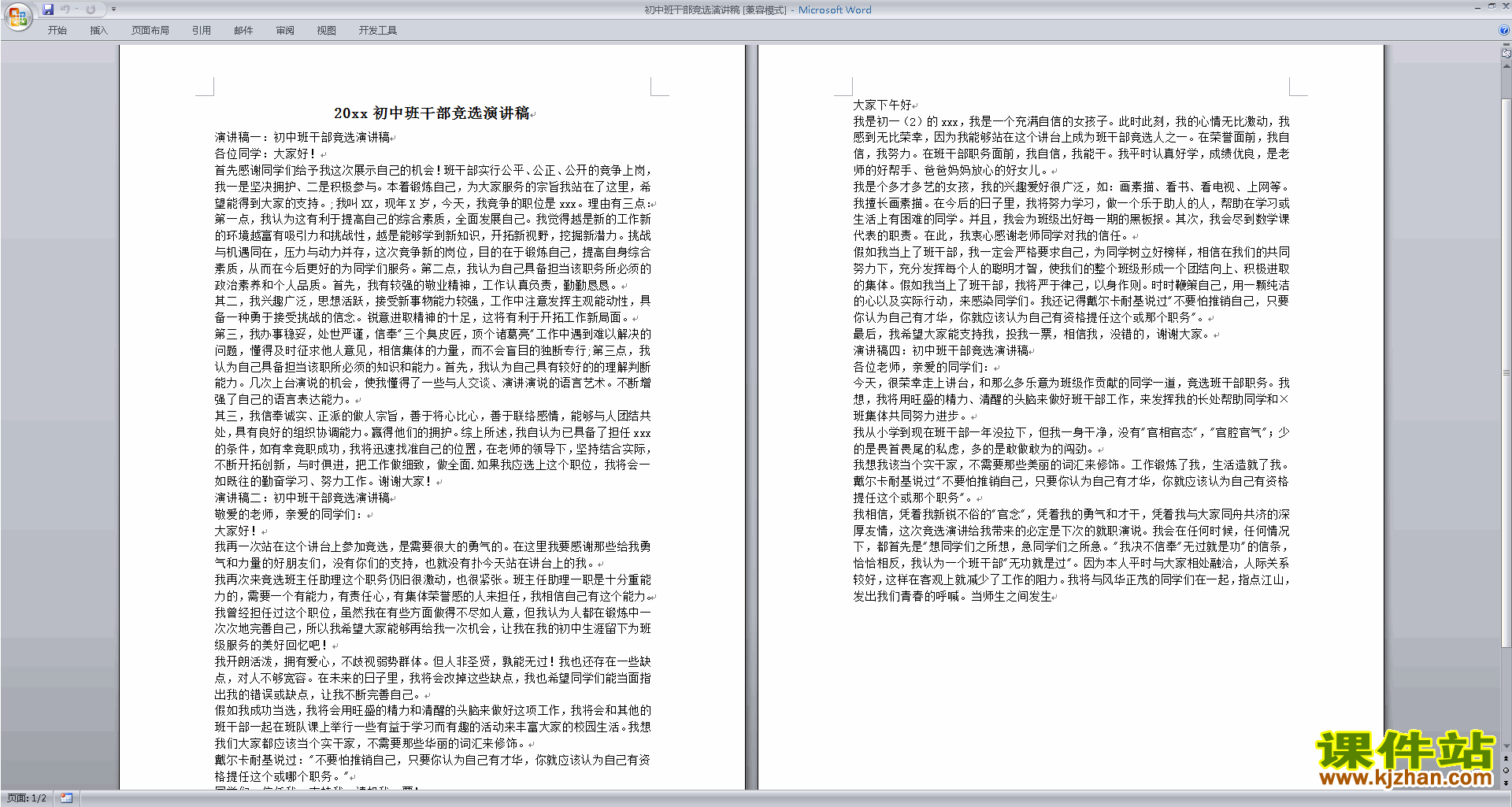Image resolution: width=1512 pixels, height=807 pixels.
Task: Open the Office button menu
Action: (17, 17)
